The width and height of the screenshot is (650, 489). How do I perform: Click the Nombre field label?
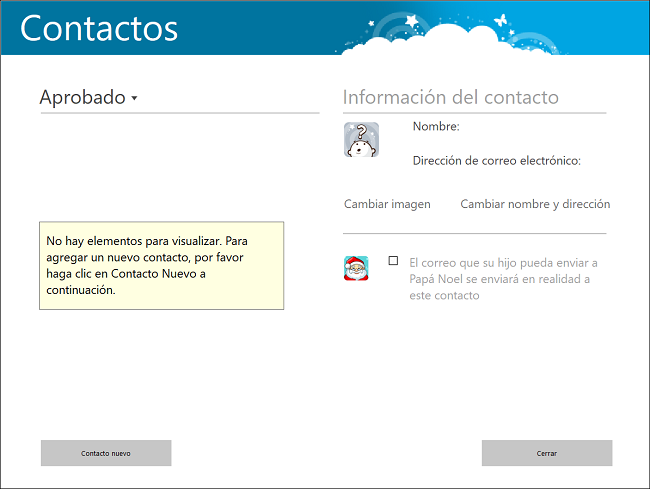pyautogui.click(x=436, y=127)
